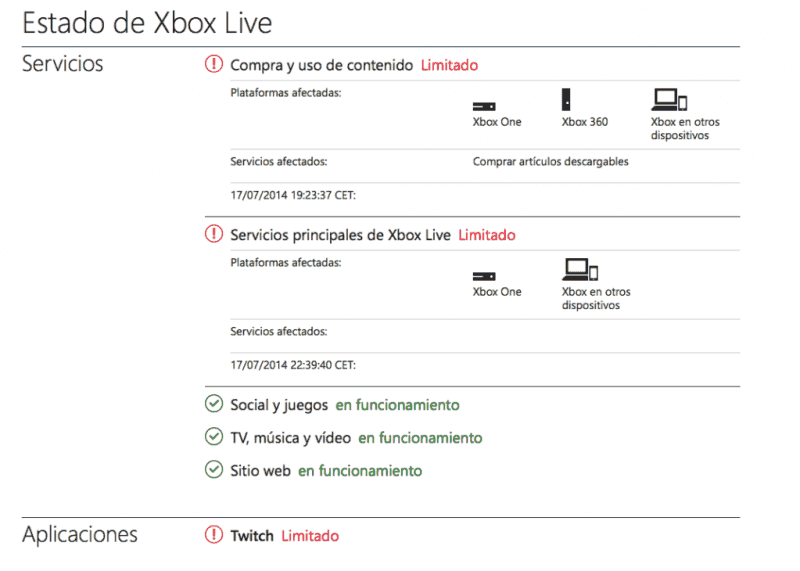This screenshot has height=571, width=800.
Task: Click the Xbox One console icon under Compra y uso
Action: 484,106
